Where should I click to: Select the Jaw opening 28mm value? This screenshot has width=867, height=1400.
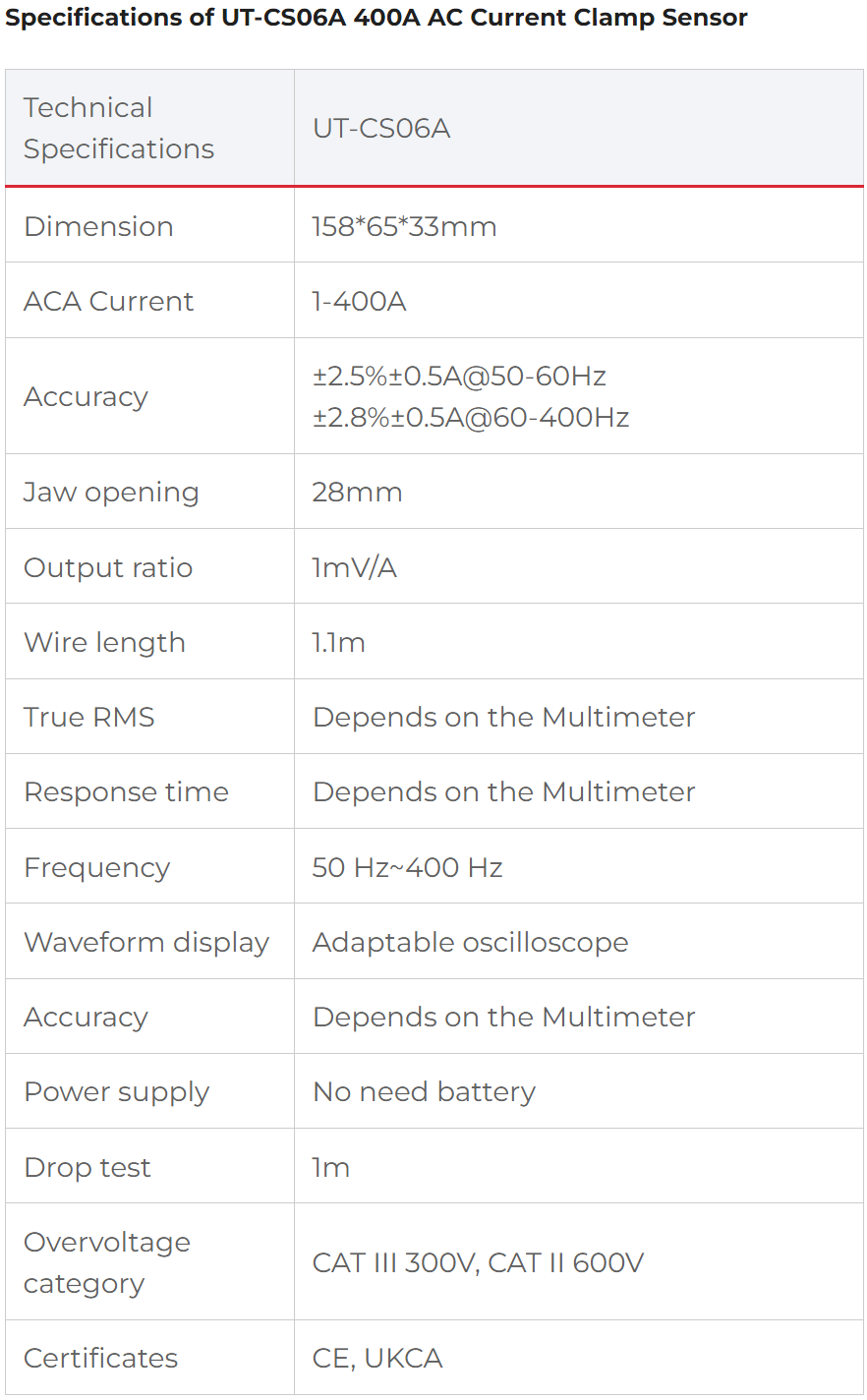coord(357,492)
